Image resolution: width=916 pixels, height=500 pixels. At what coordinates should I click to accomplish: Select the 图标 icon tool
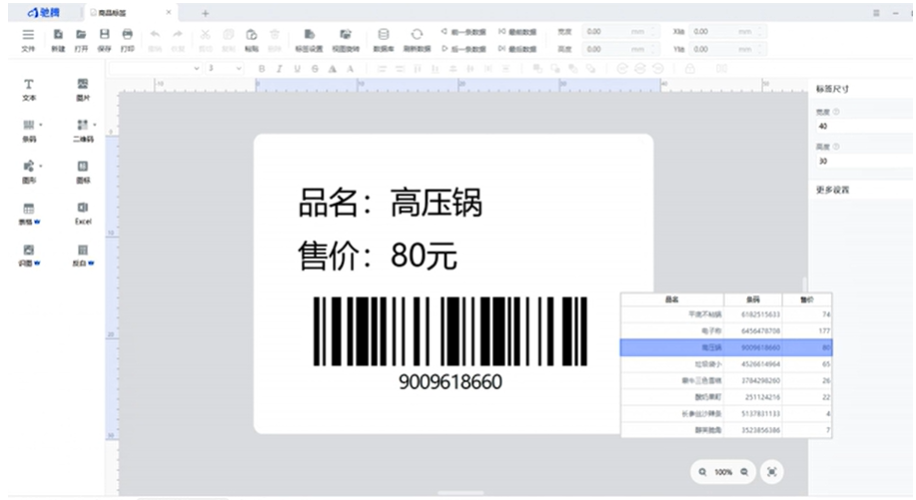pyautogui.click(x=83, y=172)
